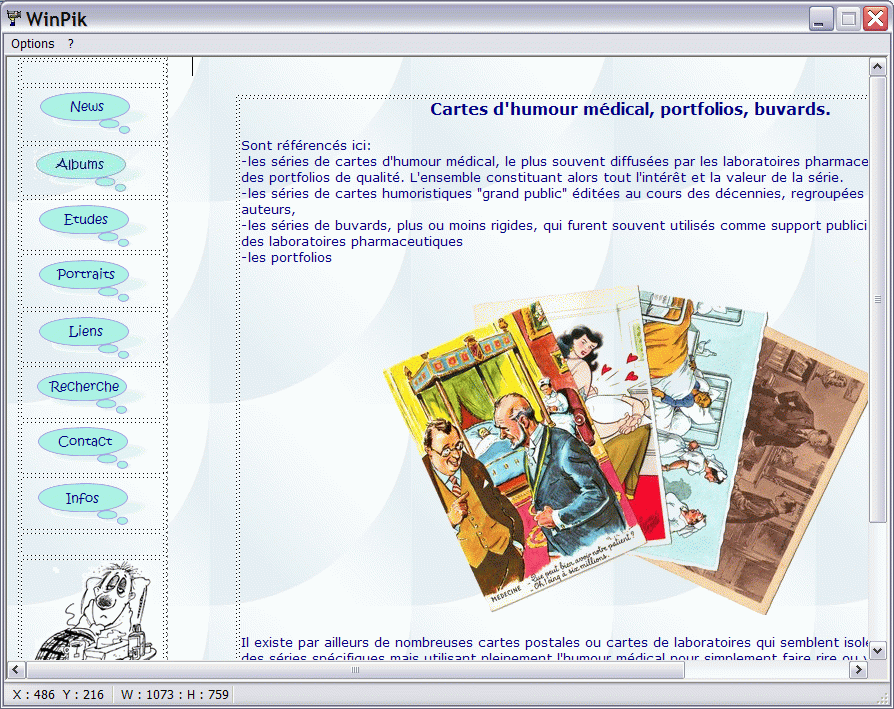Click status bar 'W : 1073 : H : 759'
The height and width of the screenshot is (709, 894).
tap(174, 695)
